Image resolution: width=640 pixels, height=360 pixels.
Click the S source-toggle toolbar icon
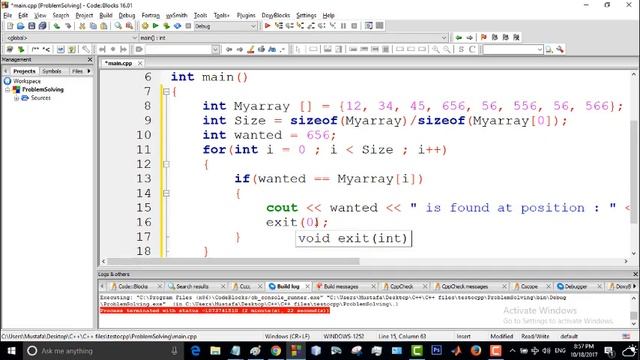click(x=461, y=49)
